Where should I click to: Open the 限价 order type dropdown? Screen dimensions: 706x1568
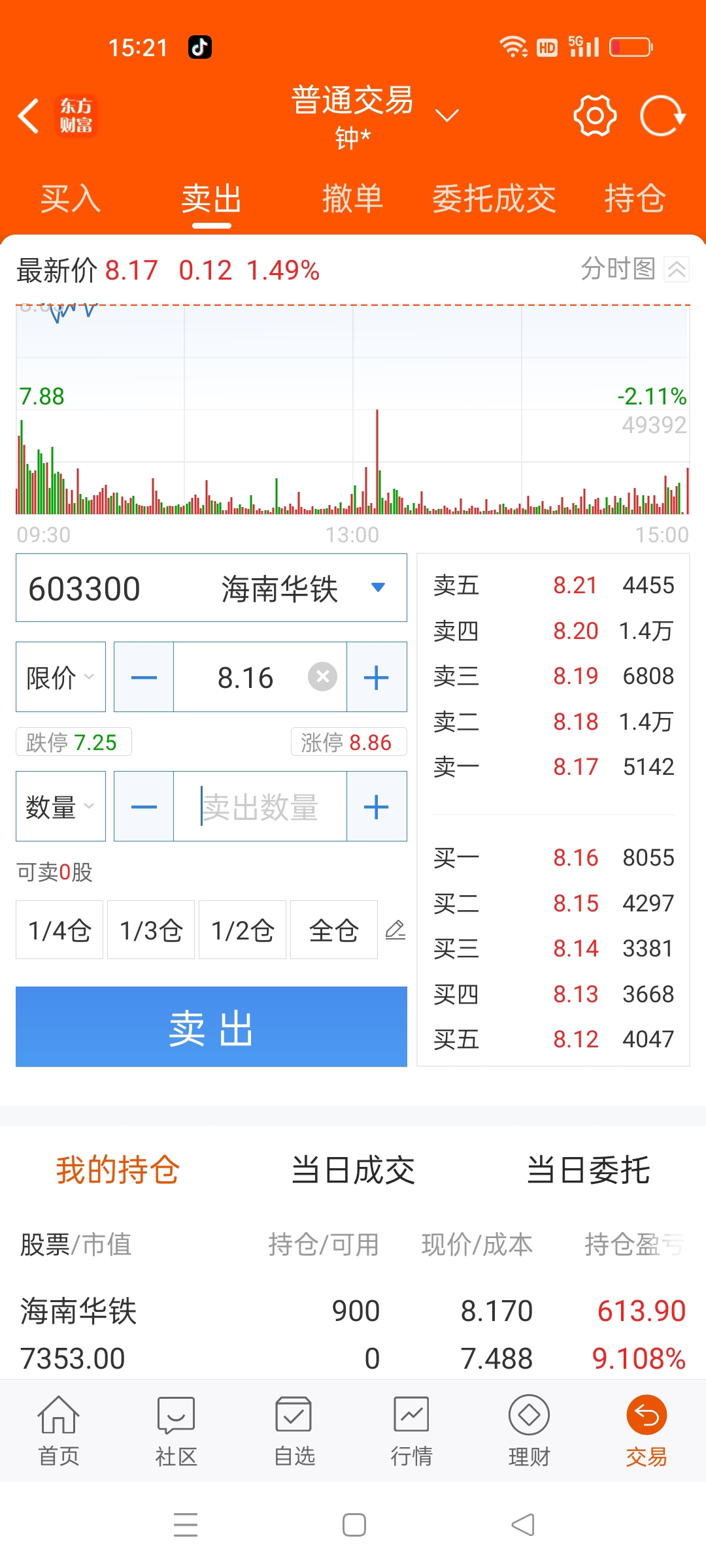(x=61, y=677)
